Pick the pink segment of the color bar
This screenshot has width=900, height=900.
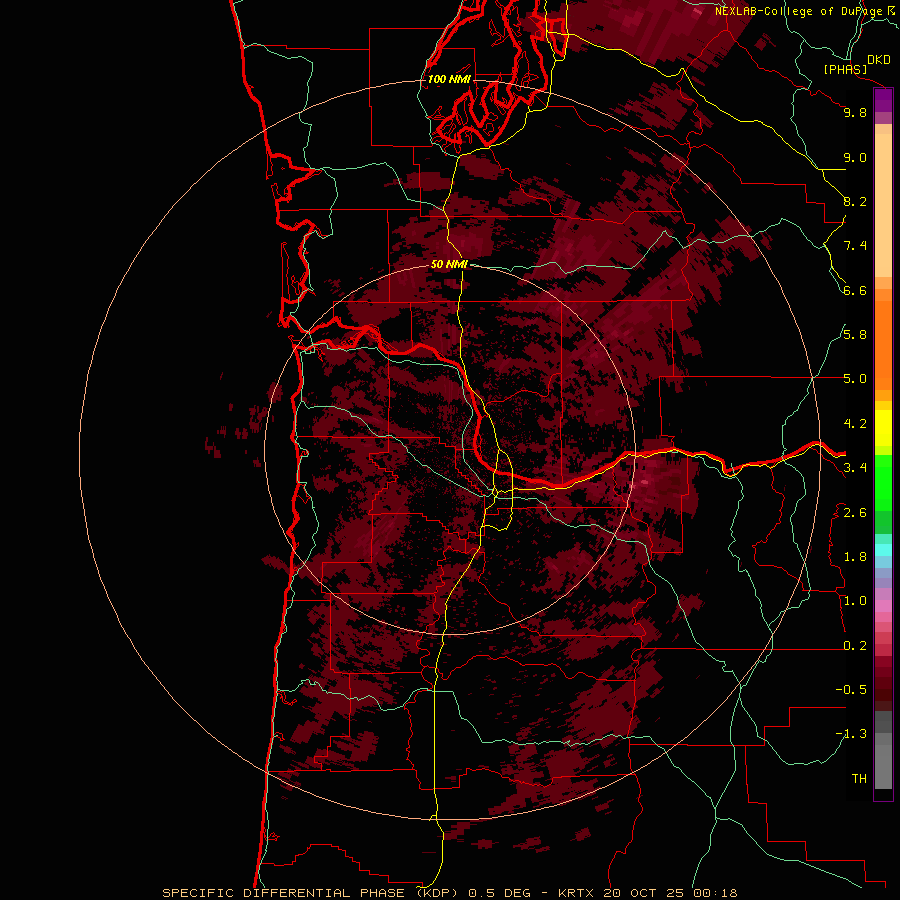coord(883,606)
